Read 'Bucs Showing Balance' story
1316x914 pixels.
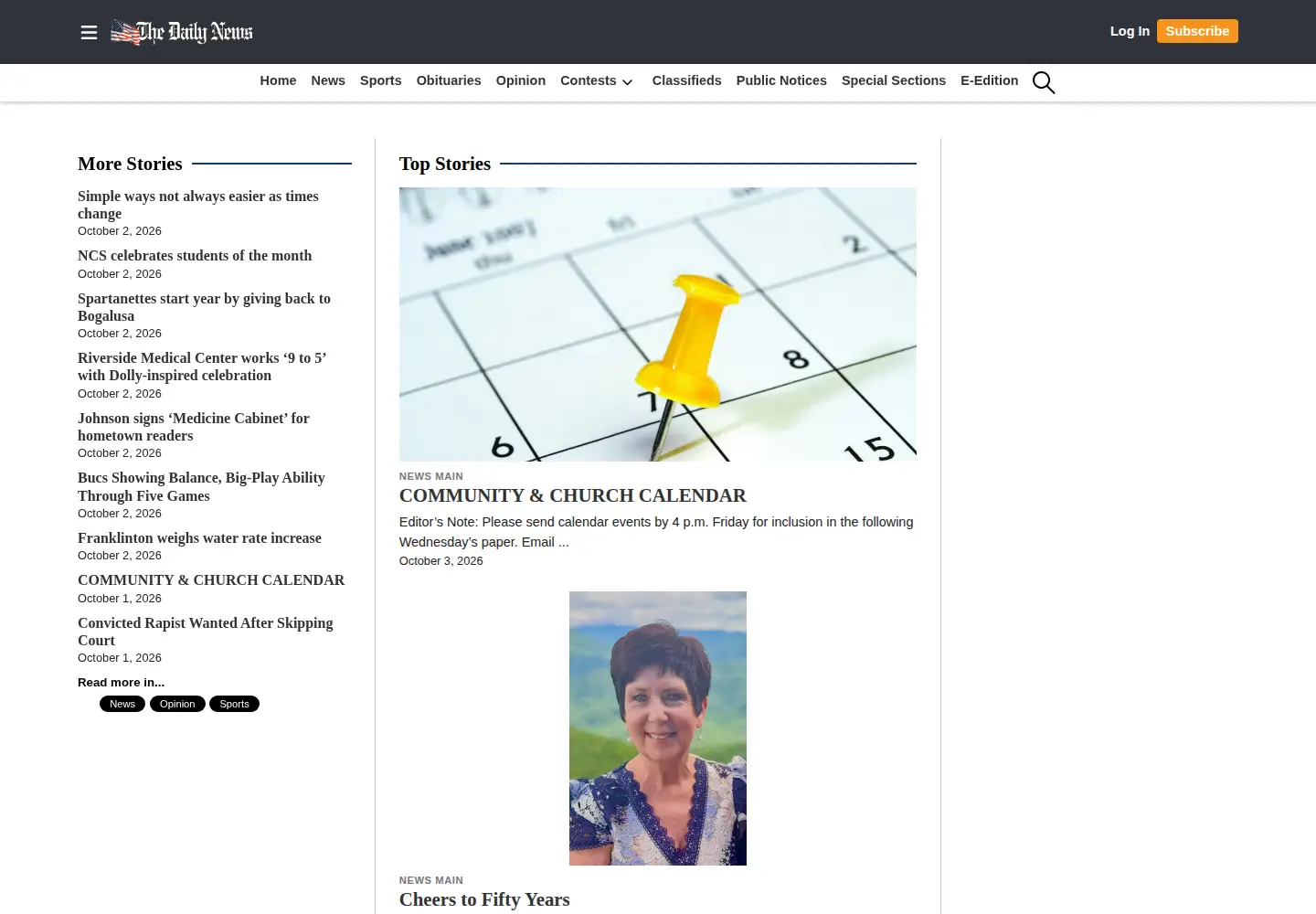pos(201,486)
